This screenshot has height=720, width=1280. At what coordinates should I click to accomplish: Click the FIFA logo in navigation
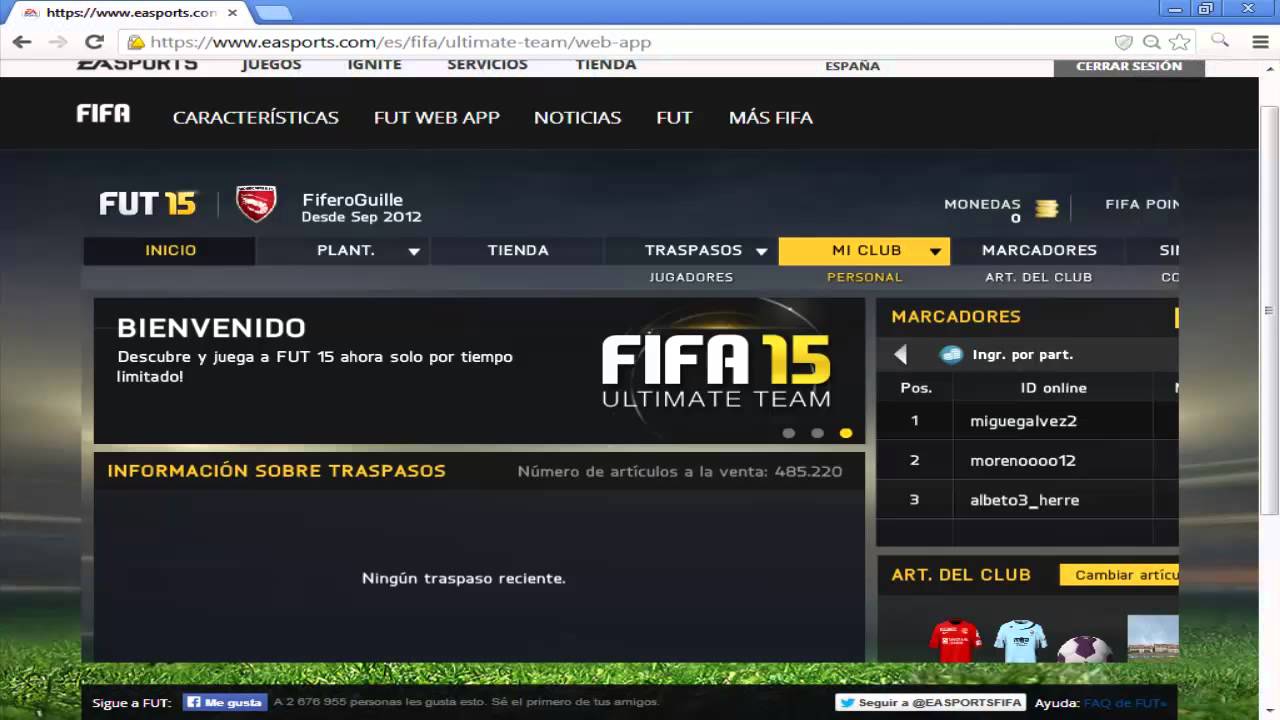click(103, 114)
